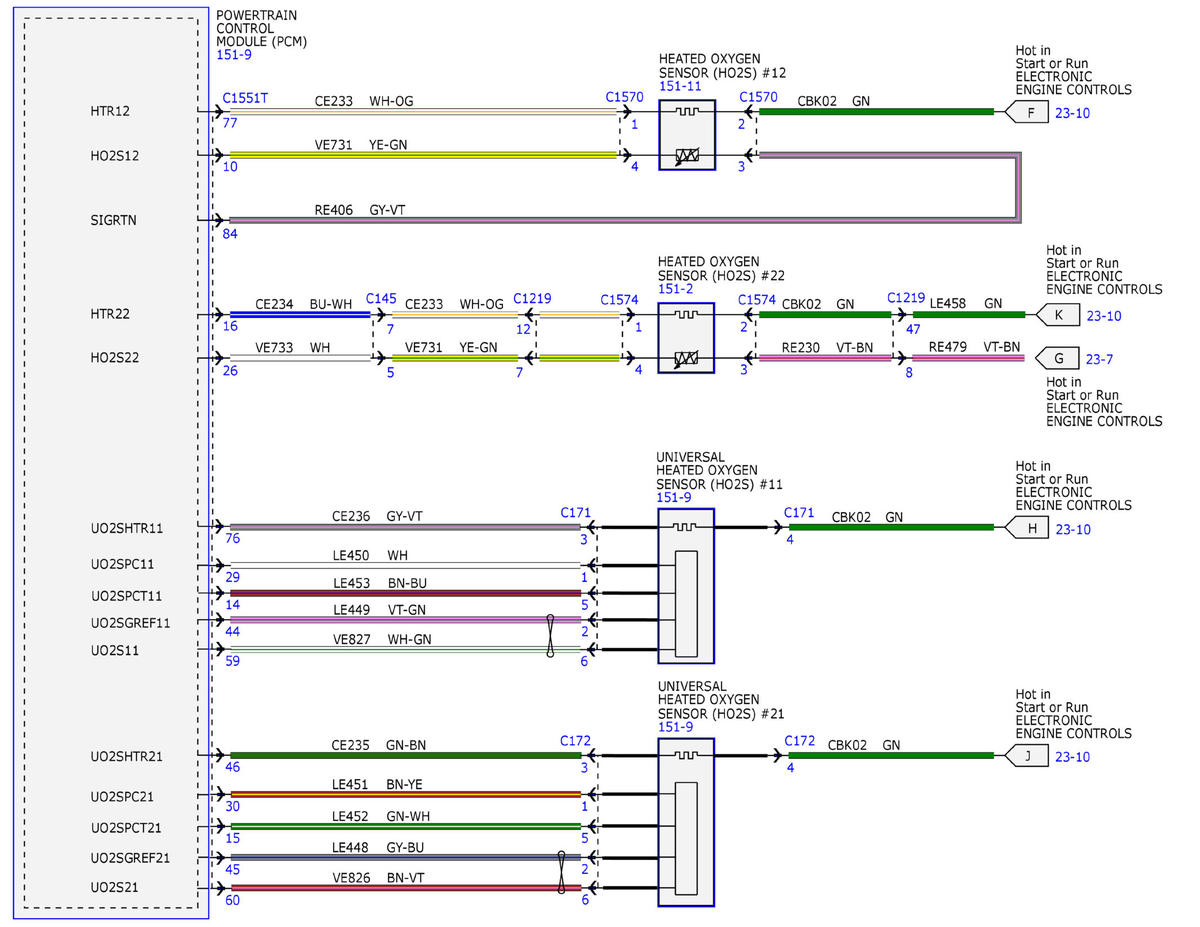This screenshot has height=927, width=1200.
Task: Select the CE235 GN-BN wire label
Action: [x=380, y=745]
